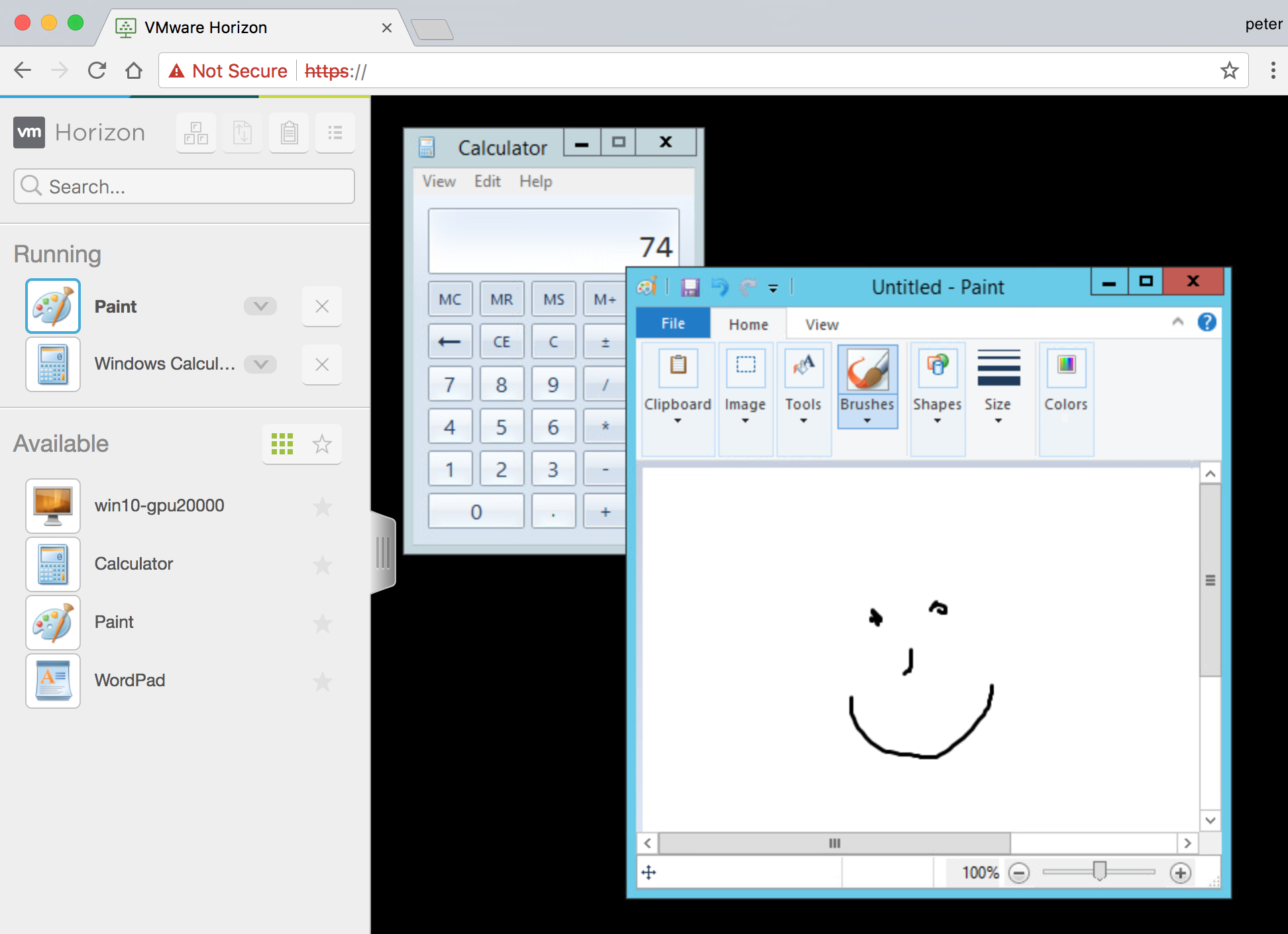Click the backspace arrow key in Calculator
Image resolution: width=1288 pixels, height=934 pixels.
450,342
